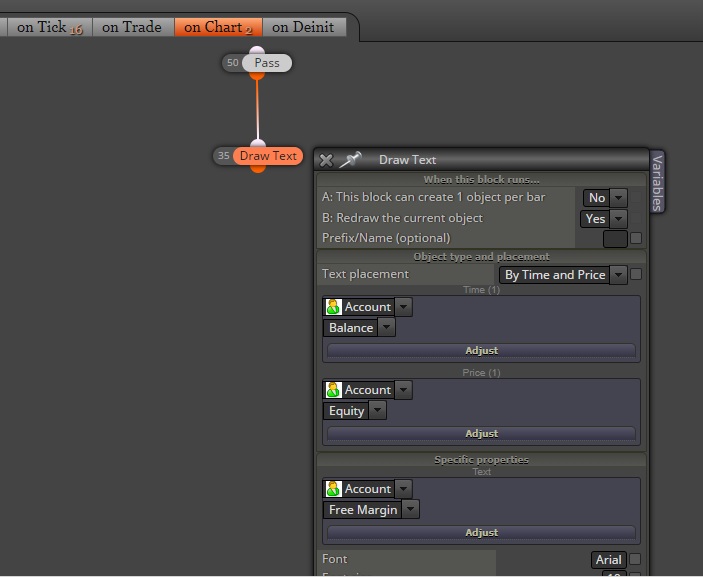Viewport: 703px width, 579px height.
Task: Switch to the on Deinit tab
Action: (x=303, y=27)
